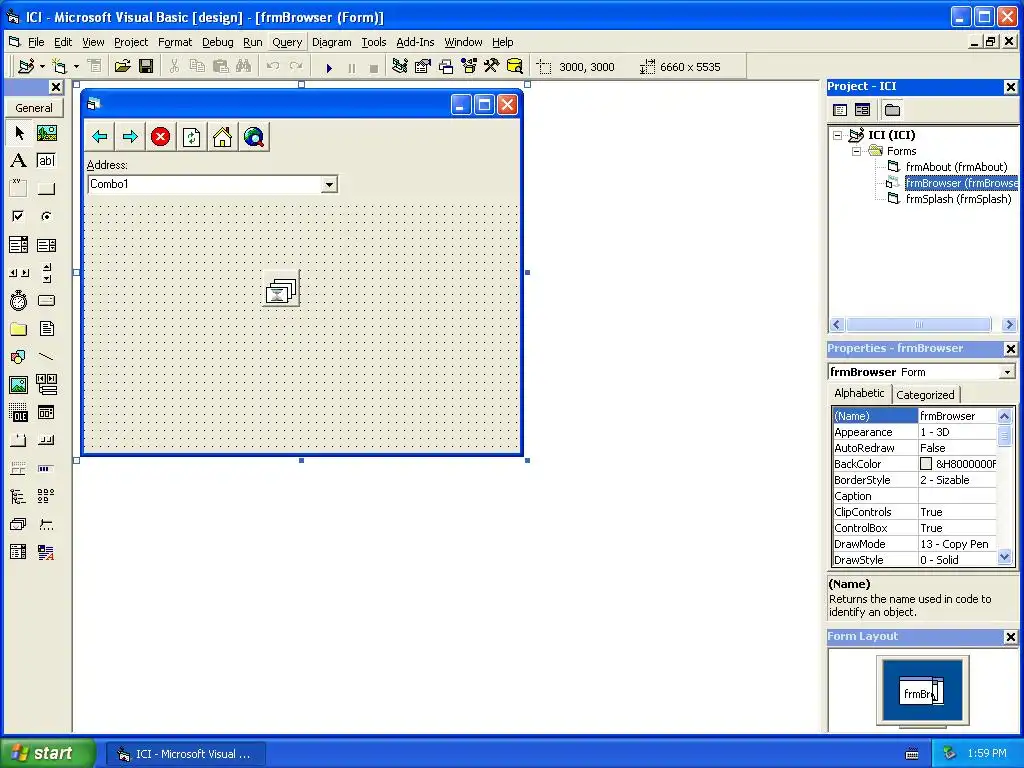
Task: Select the PictureBox control tool
Action: coord(46,133)
